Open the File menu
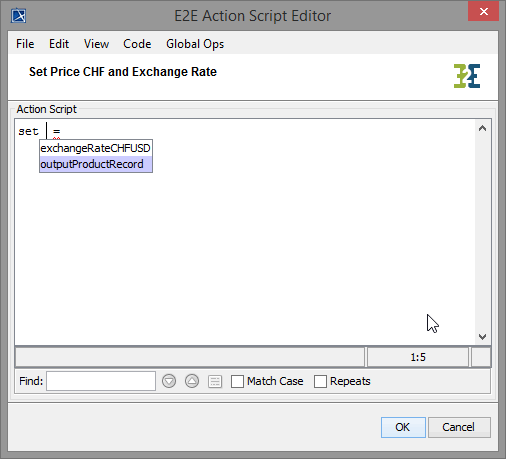 25,44
